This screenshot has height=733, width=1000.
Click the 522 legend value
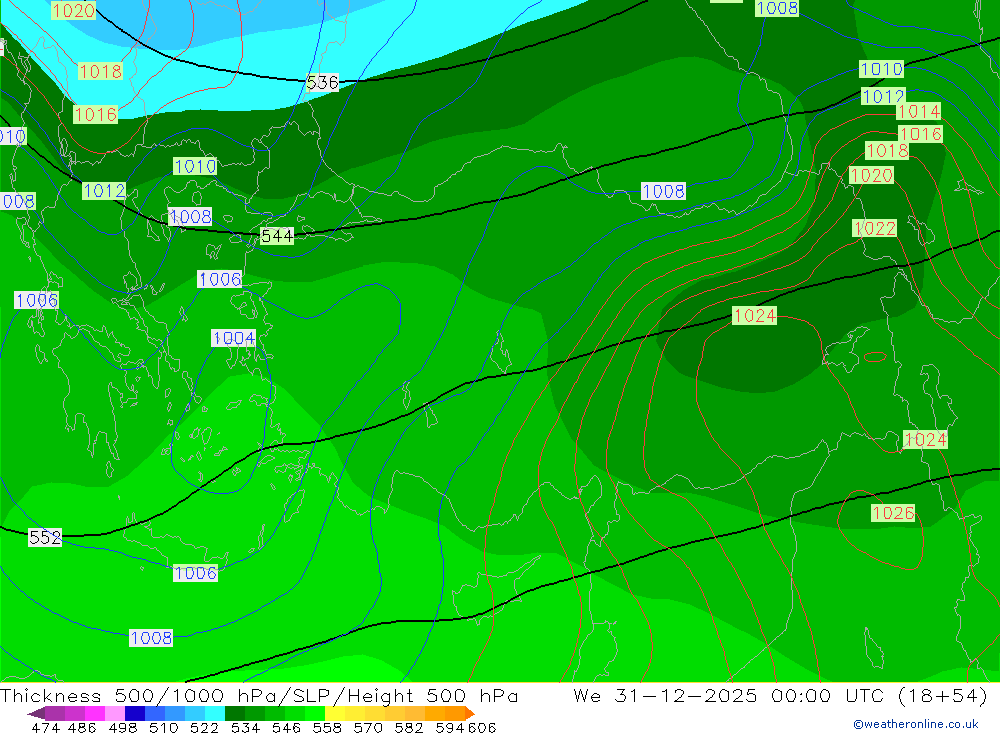[204, 727]
